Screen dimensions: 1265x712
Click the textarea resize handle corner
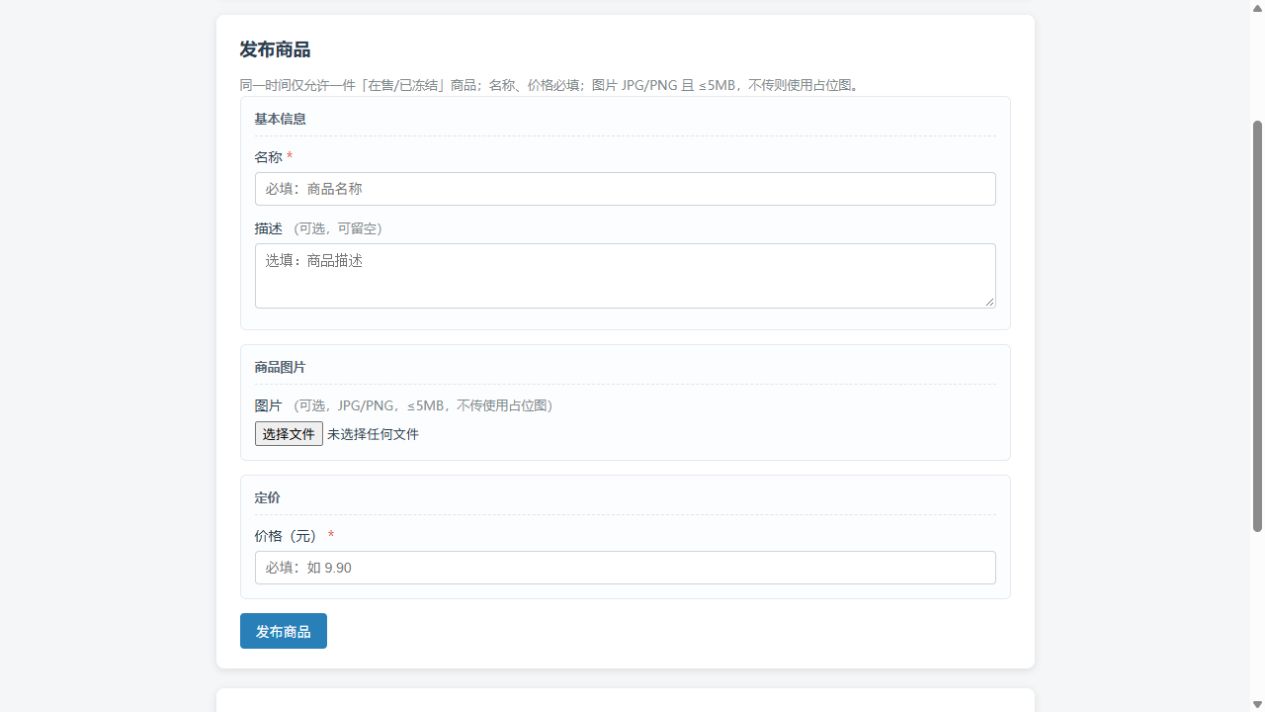pos(989,302)
